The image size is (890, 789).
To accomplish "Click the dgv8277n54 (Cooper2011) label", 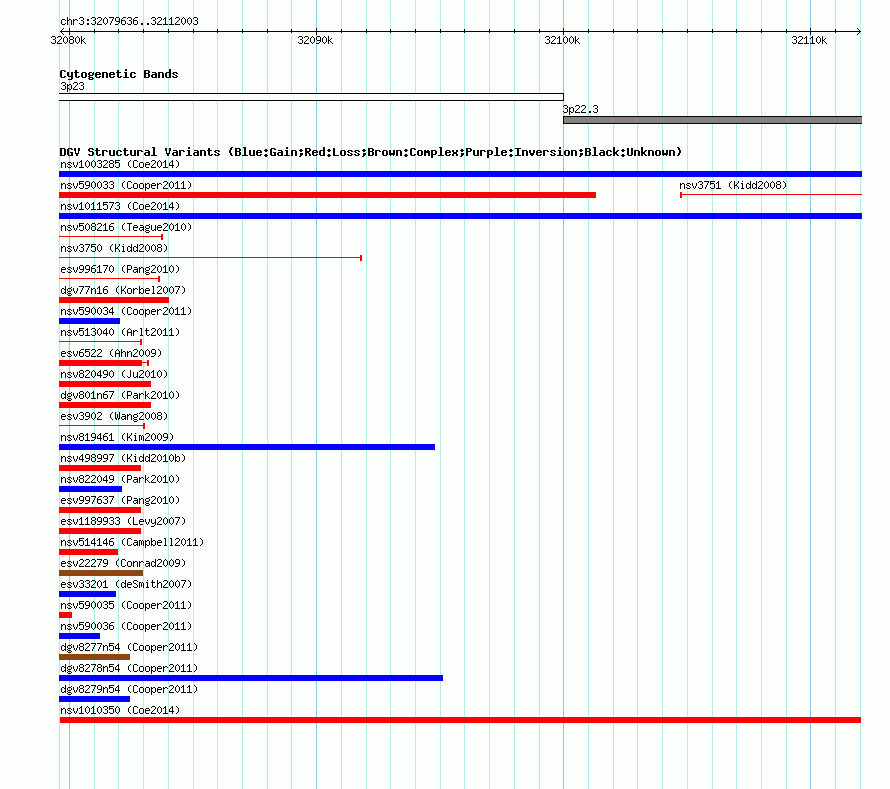I will point(129,647).
